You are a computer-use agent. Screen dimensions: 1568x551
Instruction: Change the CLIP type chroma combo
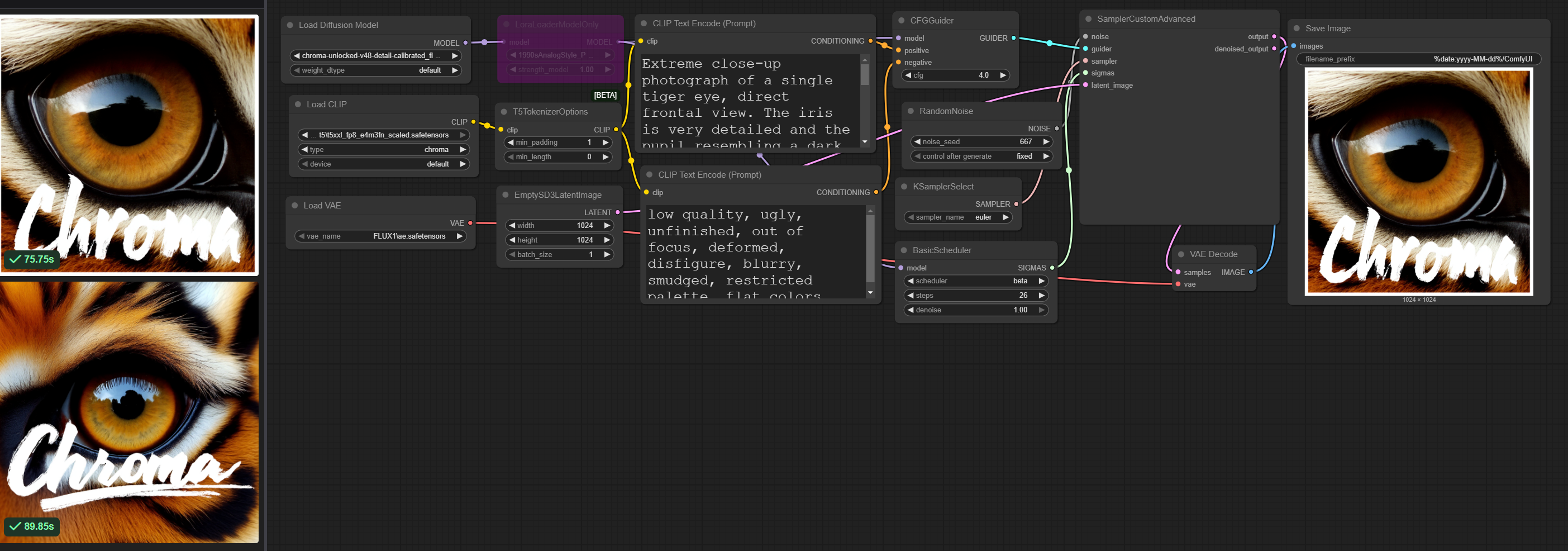click(383, 149)
